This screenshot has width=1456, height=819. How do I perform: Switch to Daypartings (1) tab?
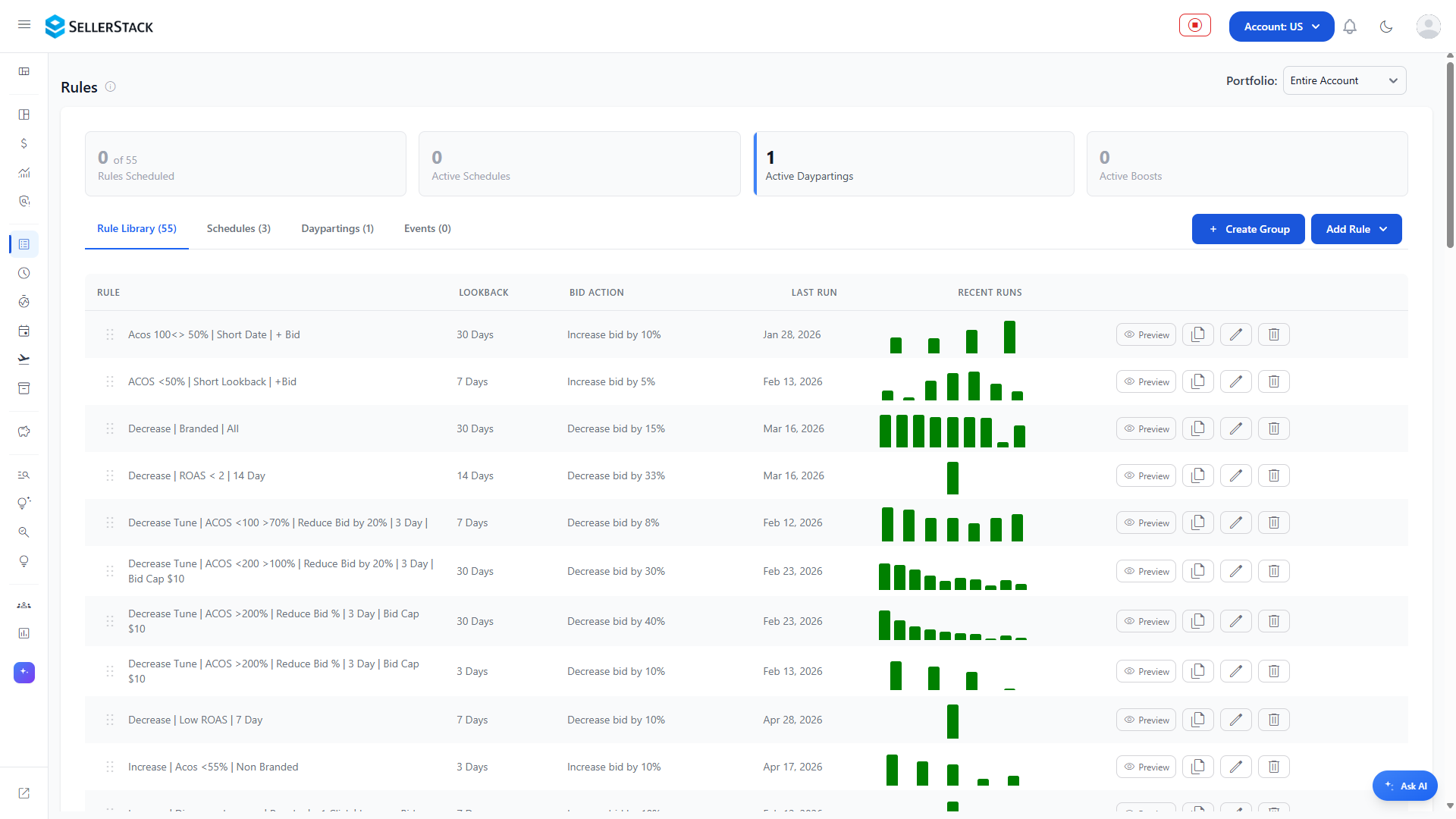[x=337, y=228]
